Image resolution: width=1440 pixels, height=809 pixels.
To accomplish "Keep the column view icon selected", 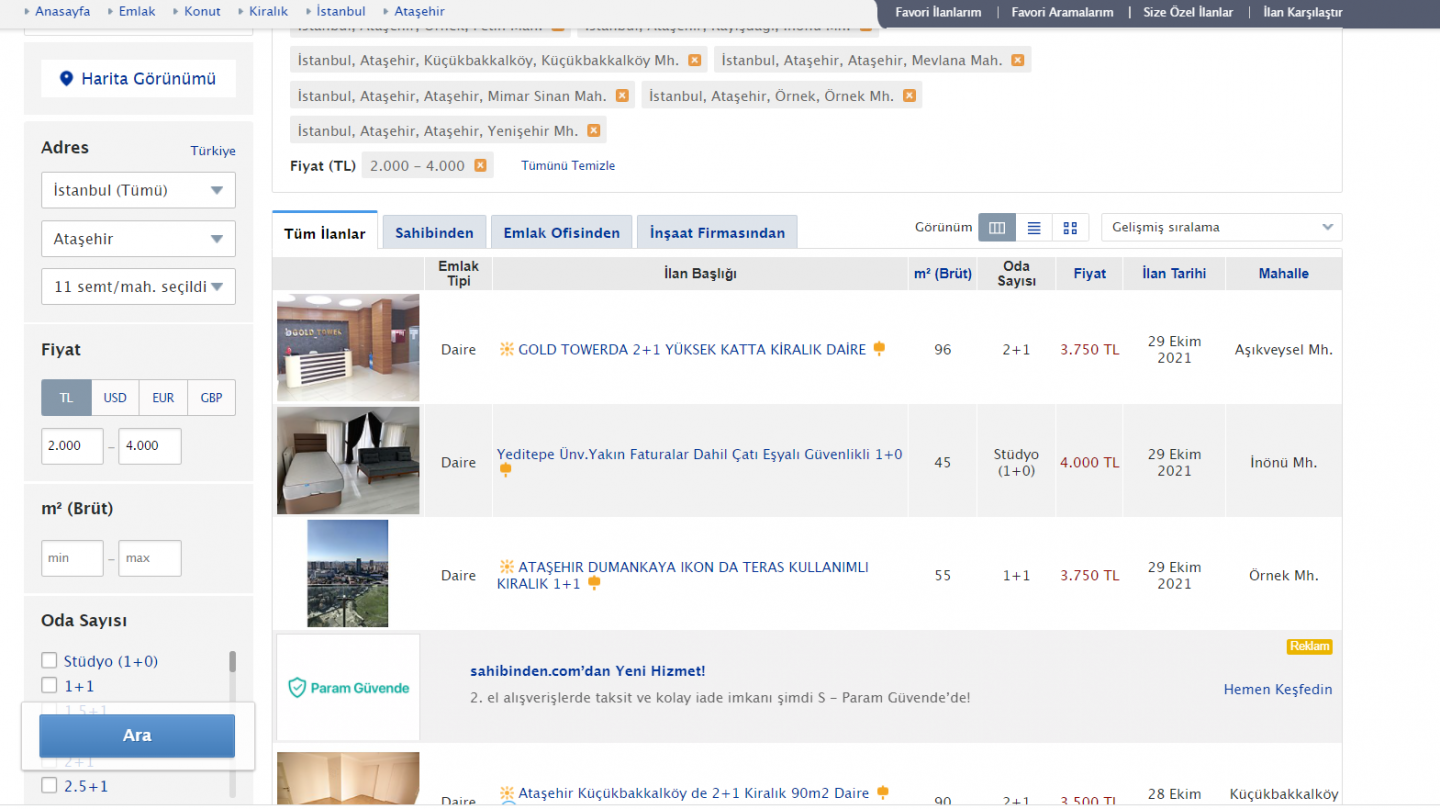I will tap(996, 227).
